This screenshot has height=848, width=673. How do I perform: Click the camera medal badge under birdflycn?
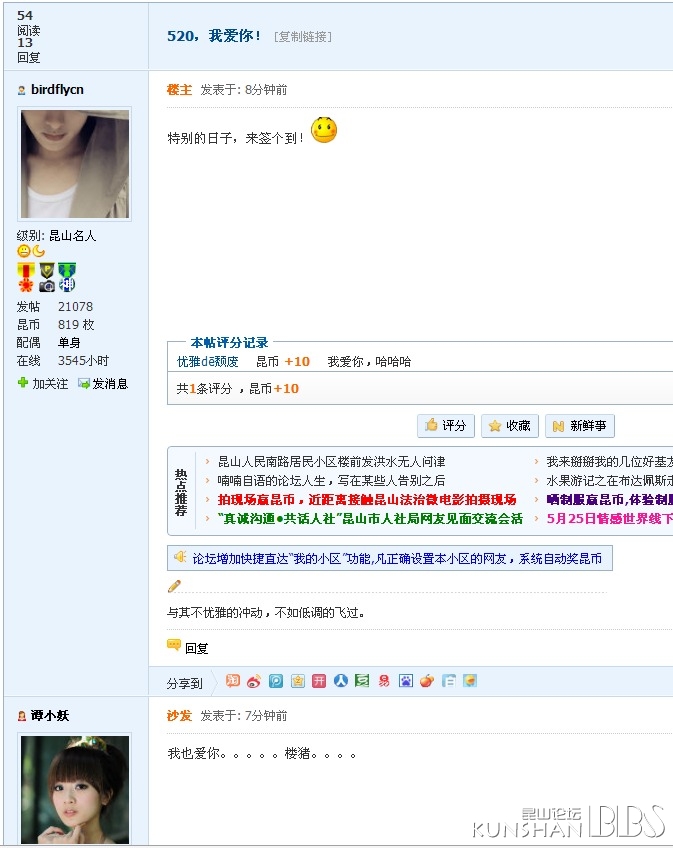(x=47, y=285)
